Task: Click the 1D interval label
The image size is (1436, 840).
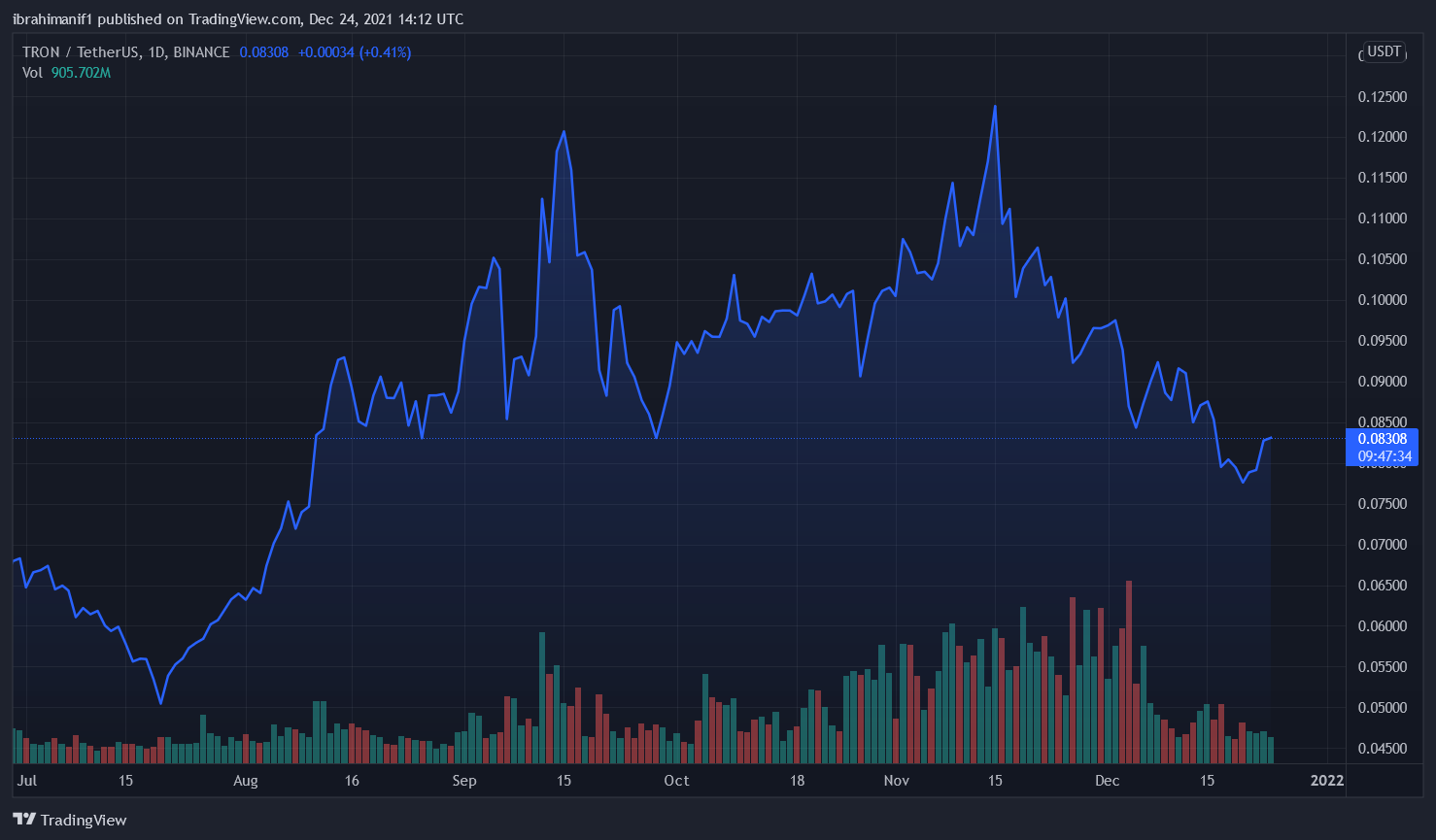Action: point(155,52)
